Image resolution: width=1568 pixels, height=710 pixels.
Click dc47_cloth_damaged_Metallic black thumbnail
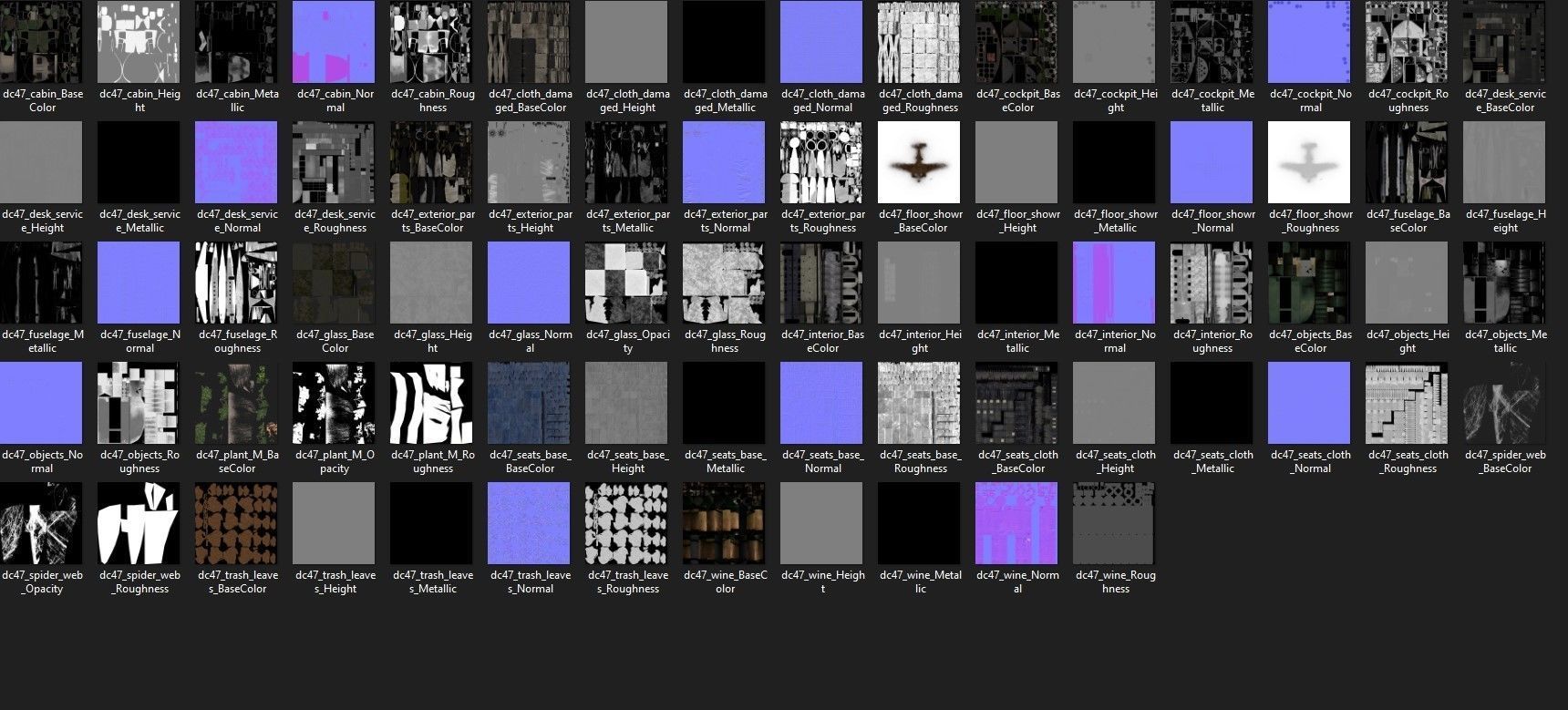pyautogui.click(x=725, y=42)
